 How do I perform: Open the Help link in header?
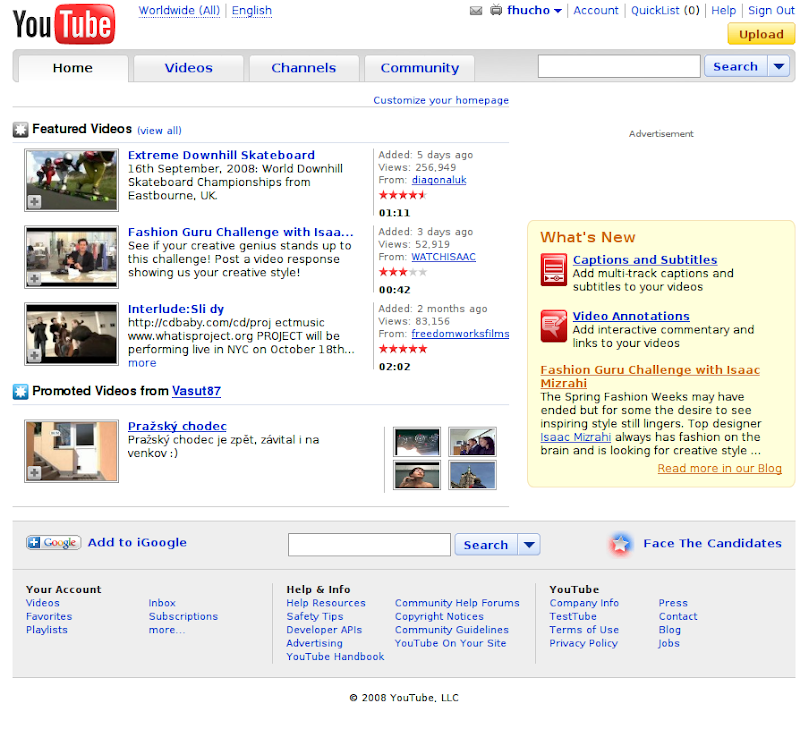723,10
